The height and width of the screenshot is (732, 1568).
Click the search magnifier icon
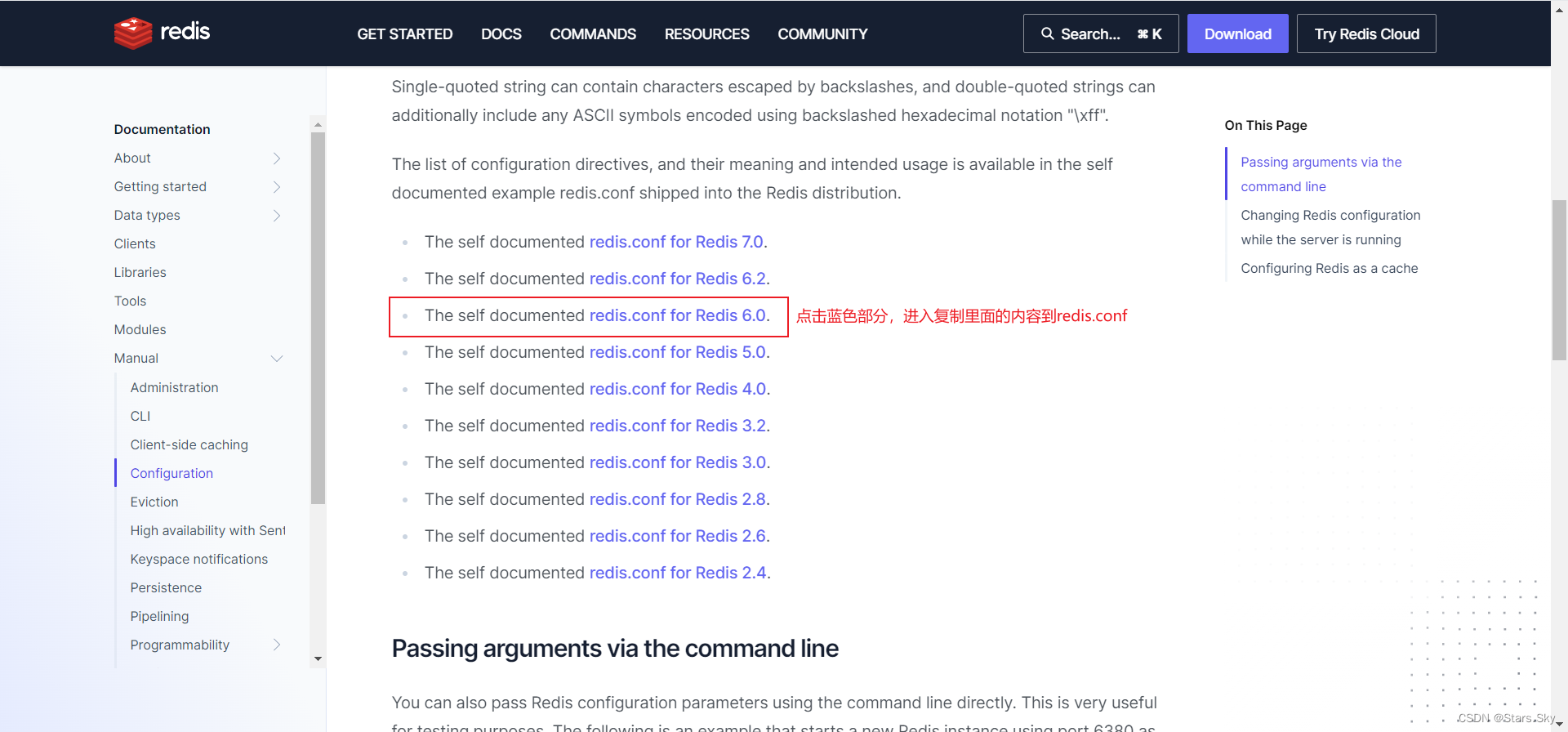pos(1047,33)
